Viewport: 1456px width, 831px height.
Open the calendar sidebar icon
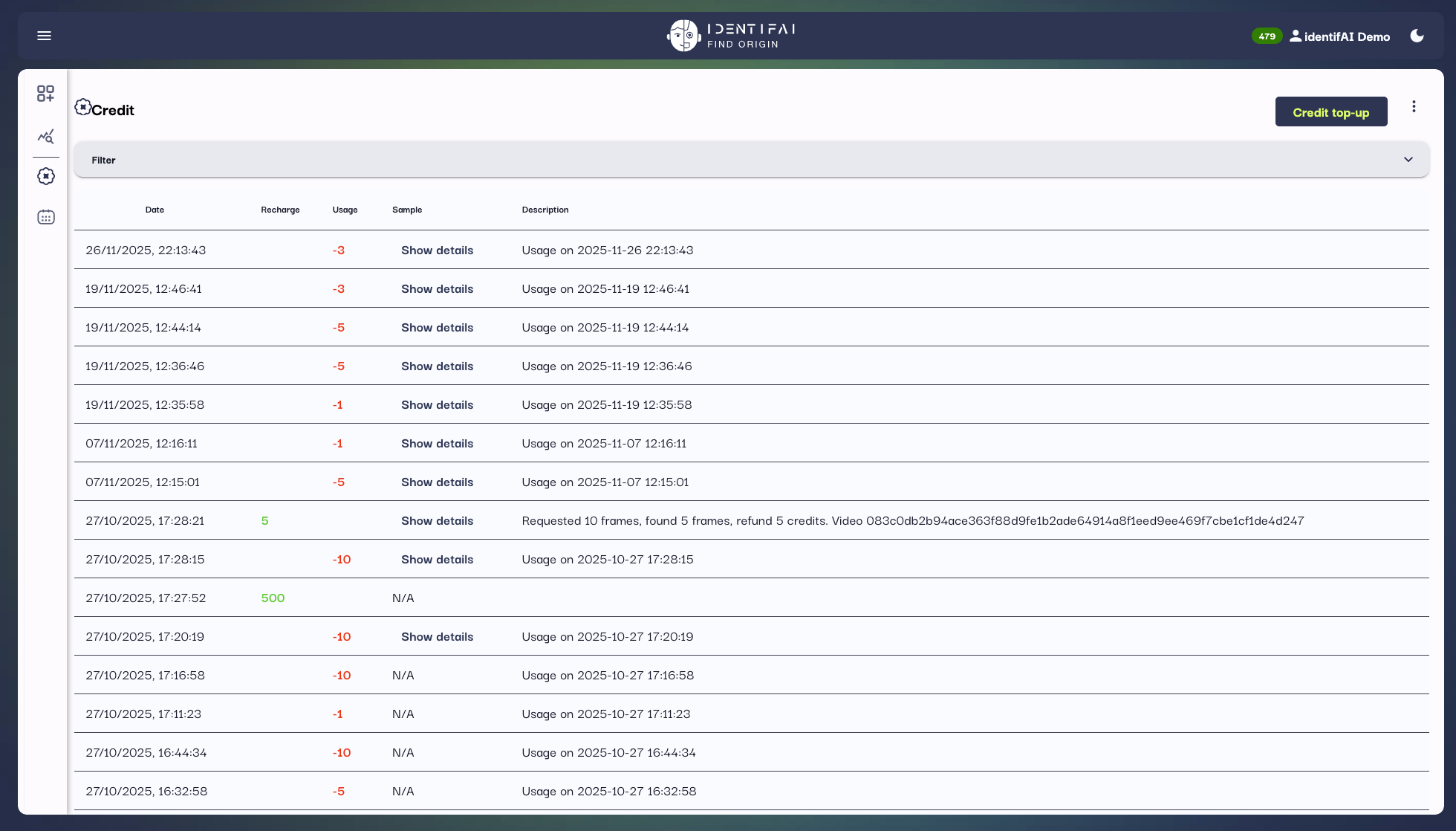click(46, 217)
